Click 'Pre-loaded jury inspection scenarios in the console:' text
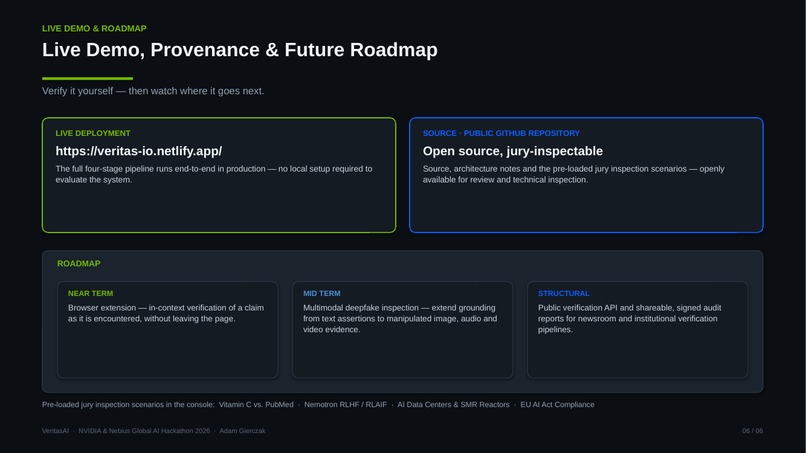This screenshot has height=453, width=806. click(128, 405)
